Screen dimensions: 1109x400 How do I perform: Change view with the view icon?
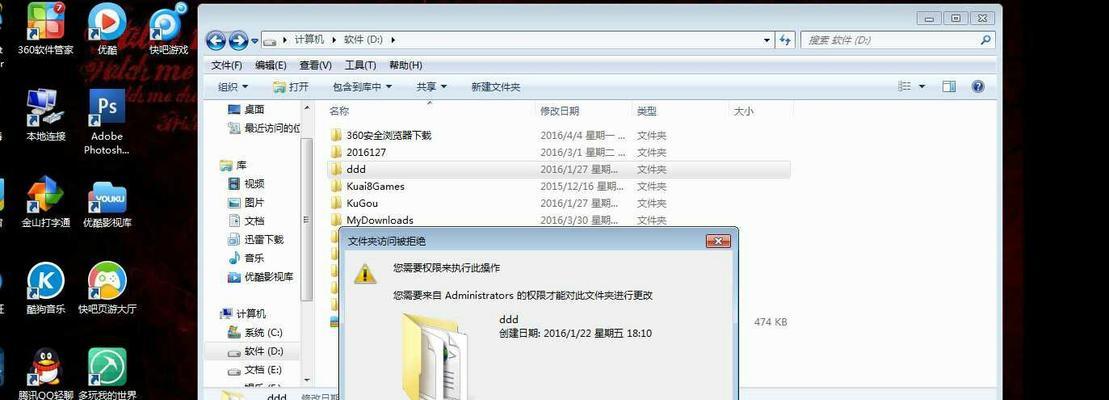(x=904, y=86)
